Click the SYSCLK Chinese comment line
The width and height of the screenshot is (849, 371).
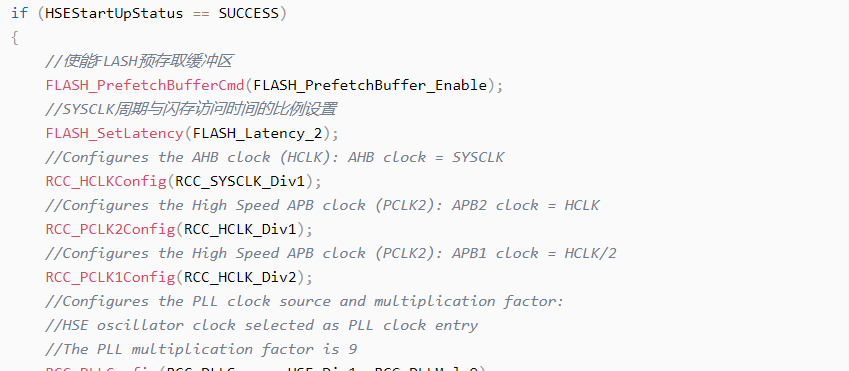[x=191, y=109]
